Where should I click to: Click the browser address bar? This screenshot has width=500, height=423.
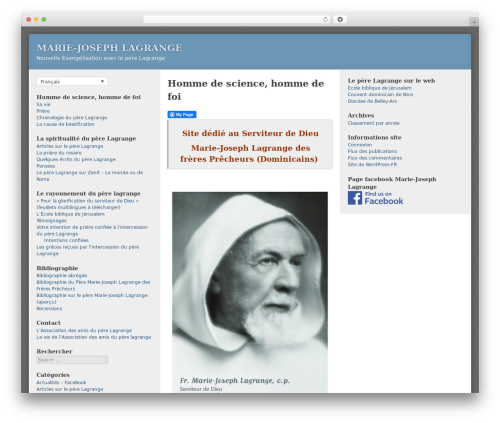click(x=237, y=19)
